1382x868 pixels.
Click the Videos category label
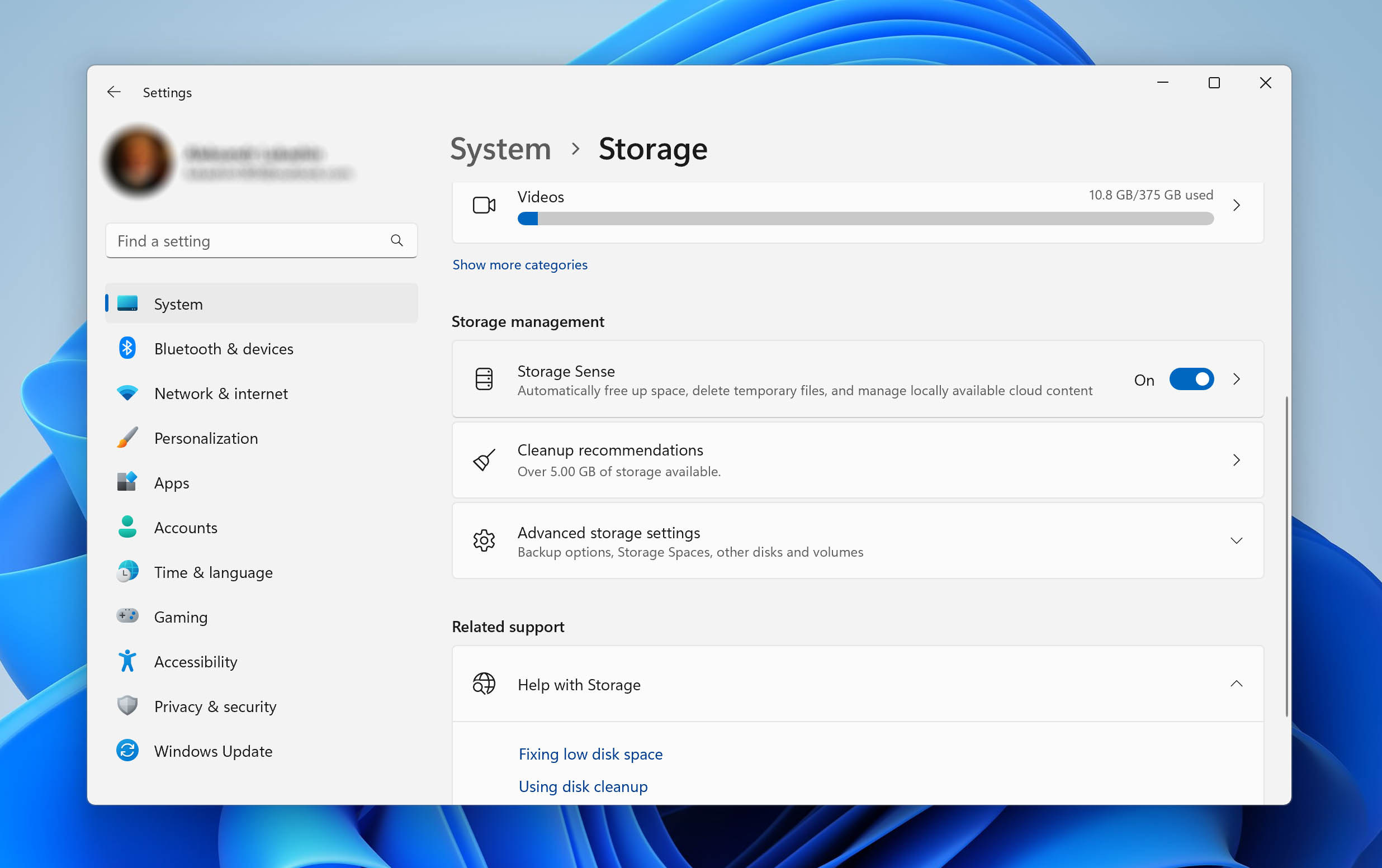541,197
